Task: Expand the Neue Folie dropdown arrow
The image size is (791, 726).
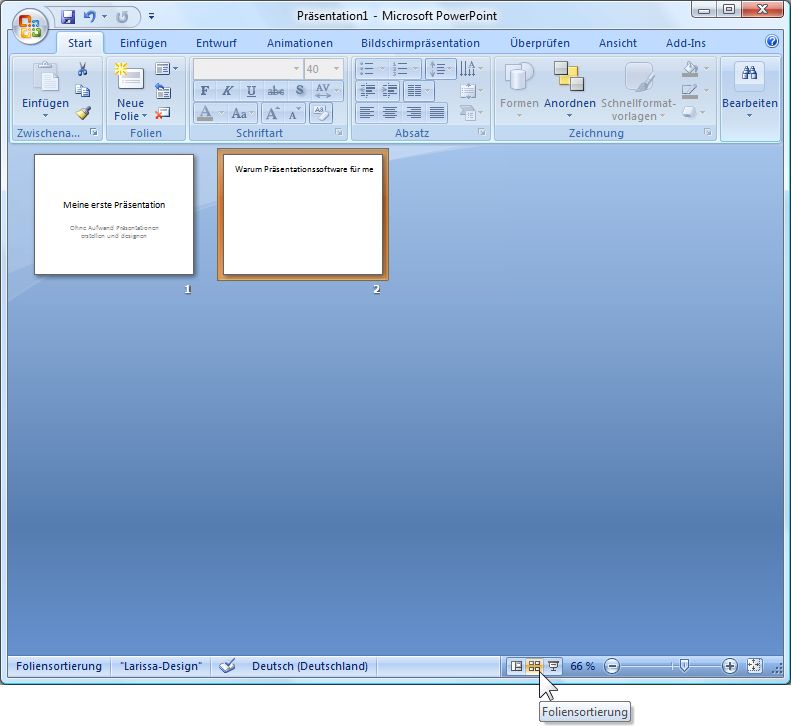Action: pos(144,116)
